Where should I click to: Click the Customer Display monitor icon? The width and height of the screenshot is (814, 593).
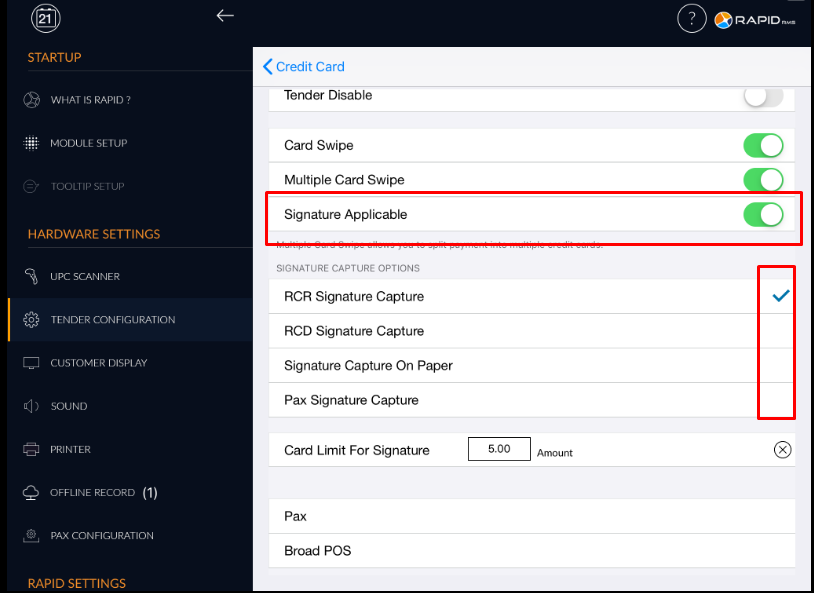coord(31,363)
